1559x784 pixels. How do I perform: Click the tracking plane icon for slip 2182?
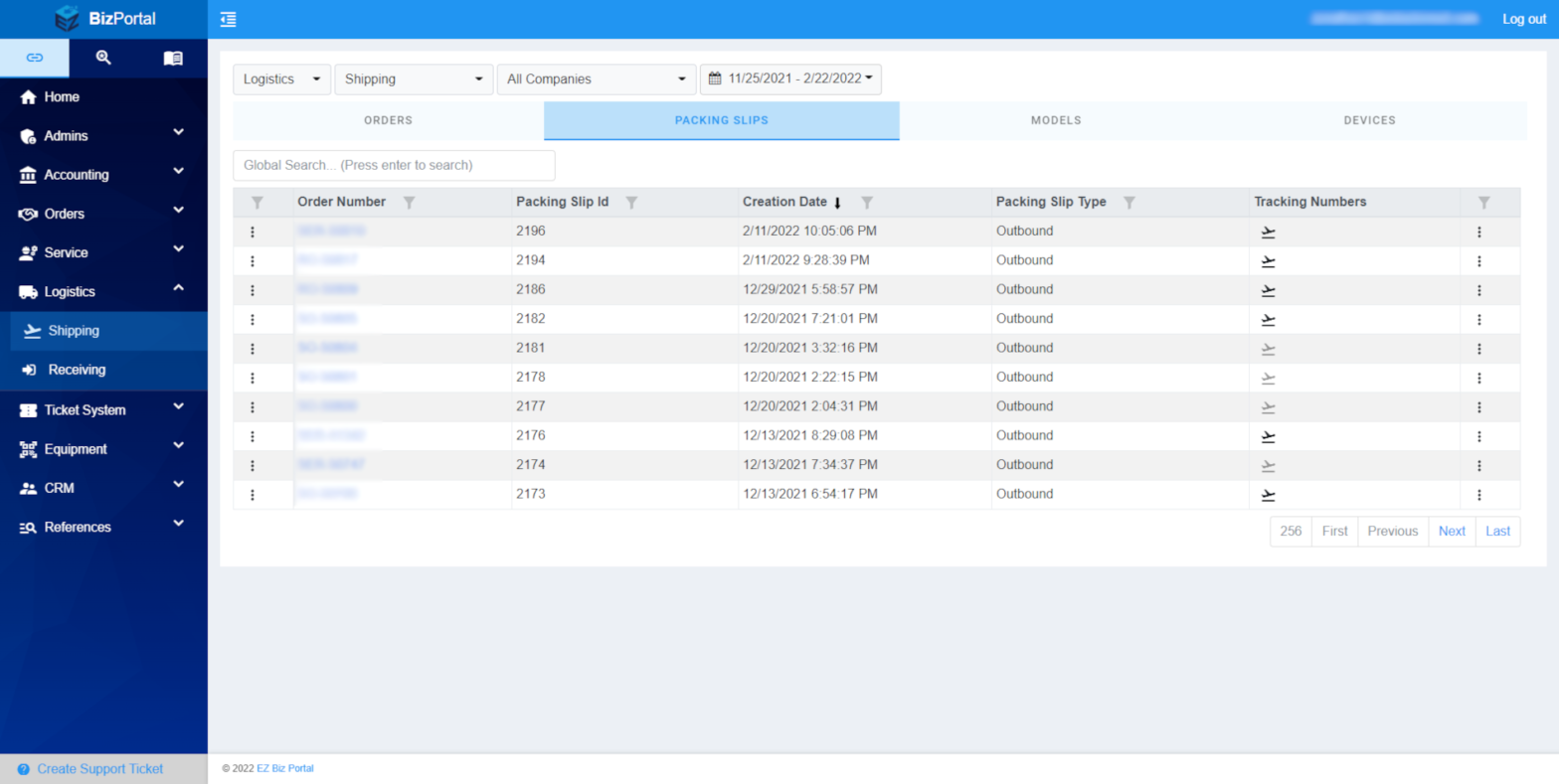(x=1268, y=319)
